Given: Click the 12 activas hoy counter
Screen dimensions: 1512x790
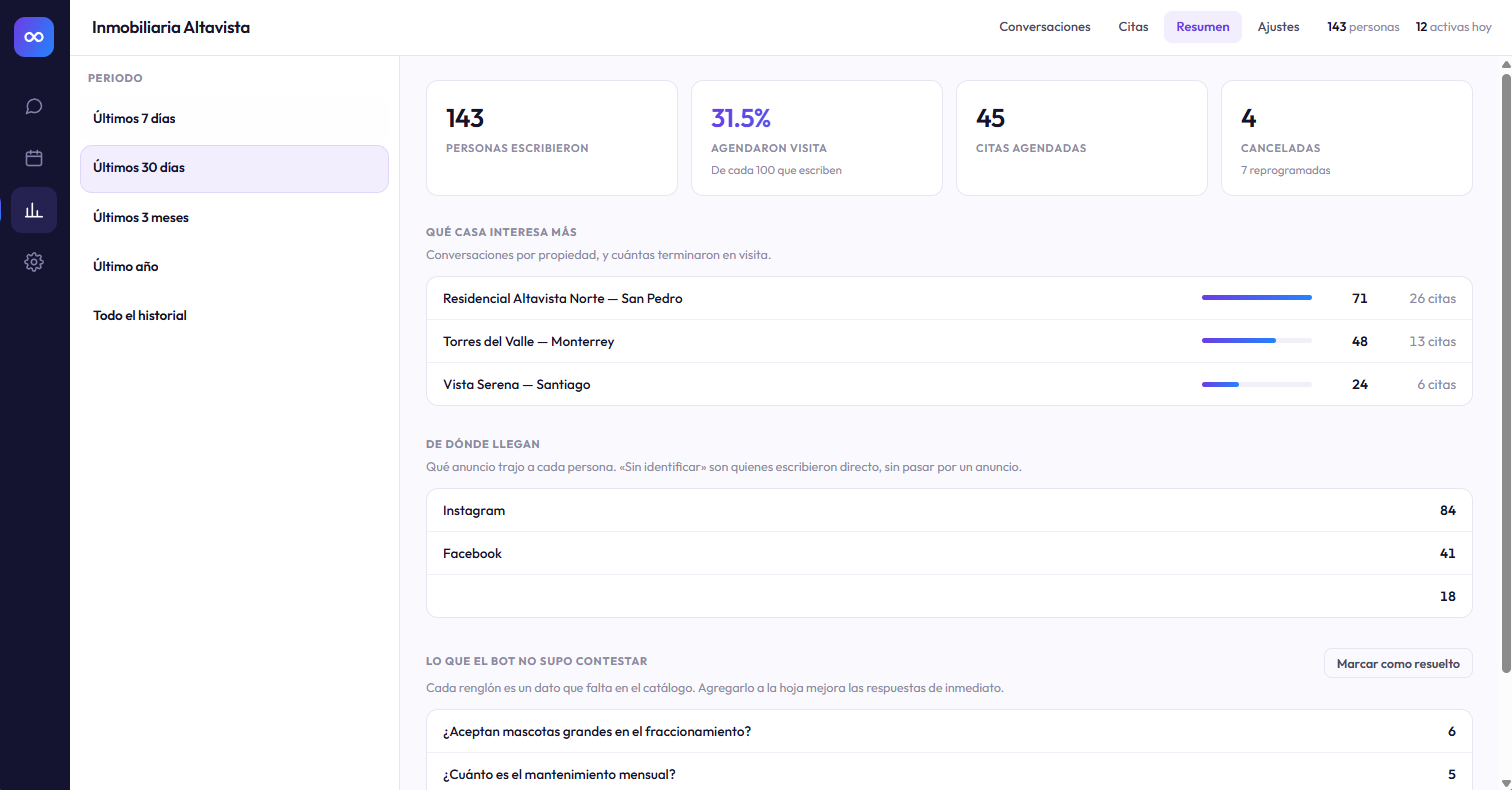Looking at the screenshot, I should (x=1453, y=27).
